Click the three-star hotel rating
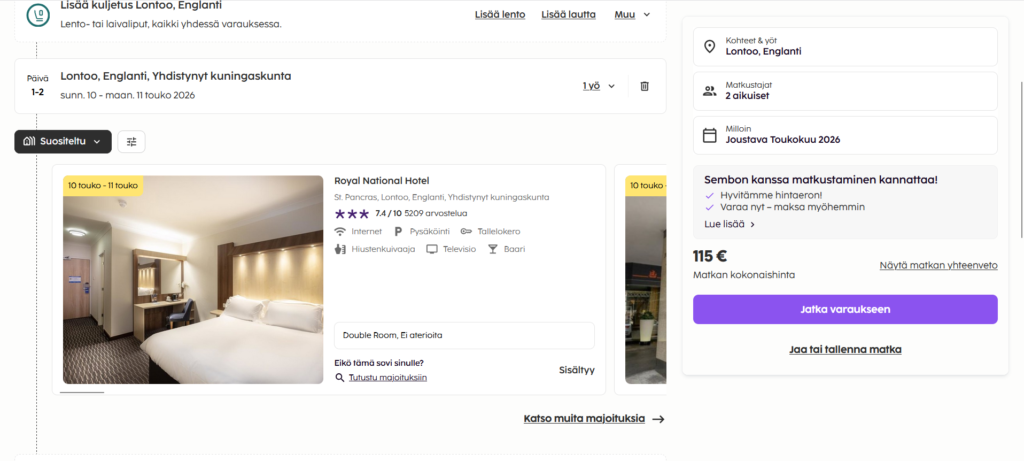 pos(351,214)
